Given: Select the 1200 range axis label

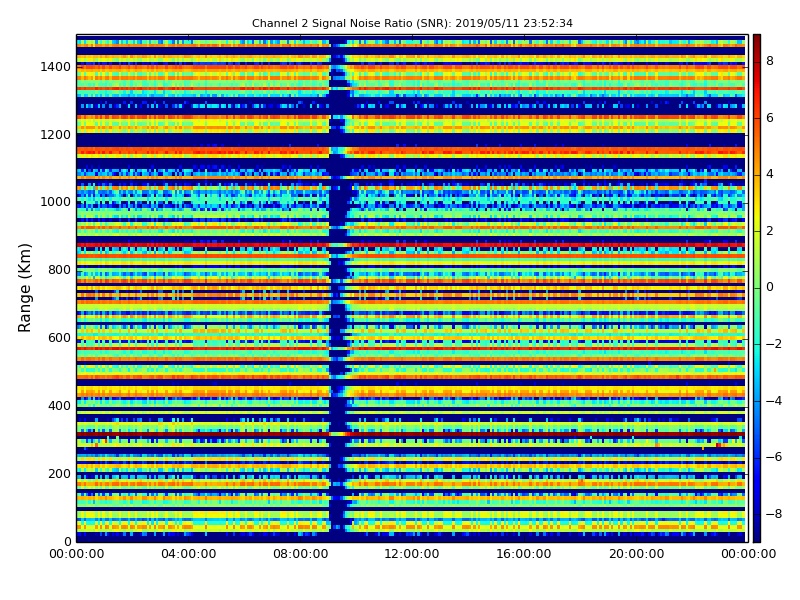Looking at the screenshot, I should pos(56,135).
